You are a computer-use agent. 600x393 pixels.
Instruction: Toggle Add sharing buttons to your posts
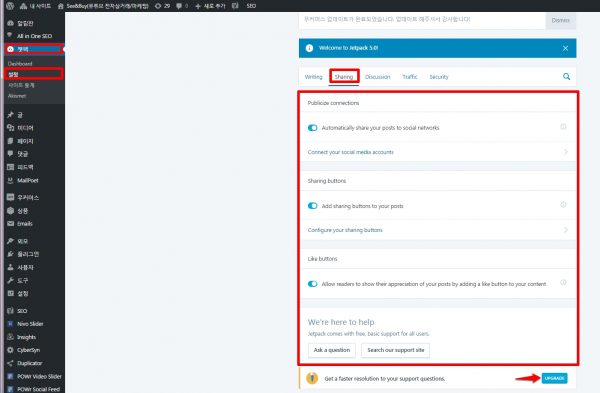tap(313, 206)
